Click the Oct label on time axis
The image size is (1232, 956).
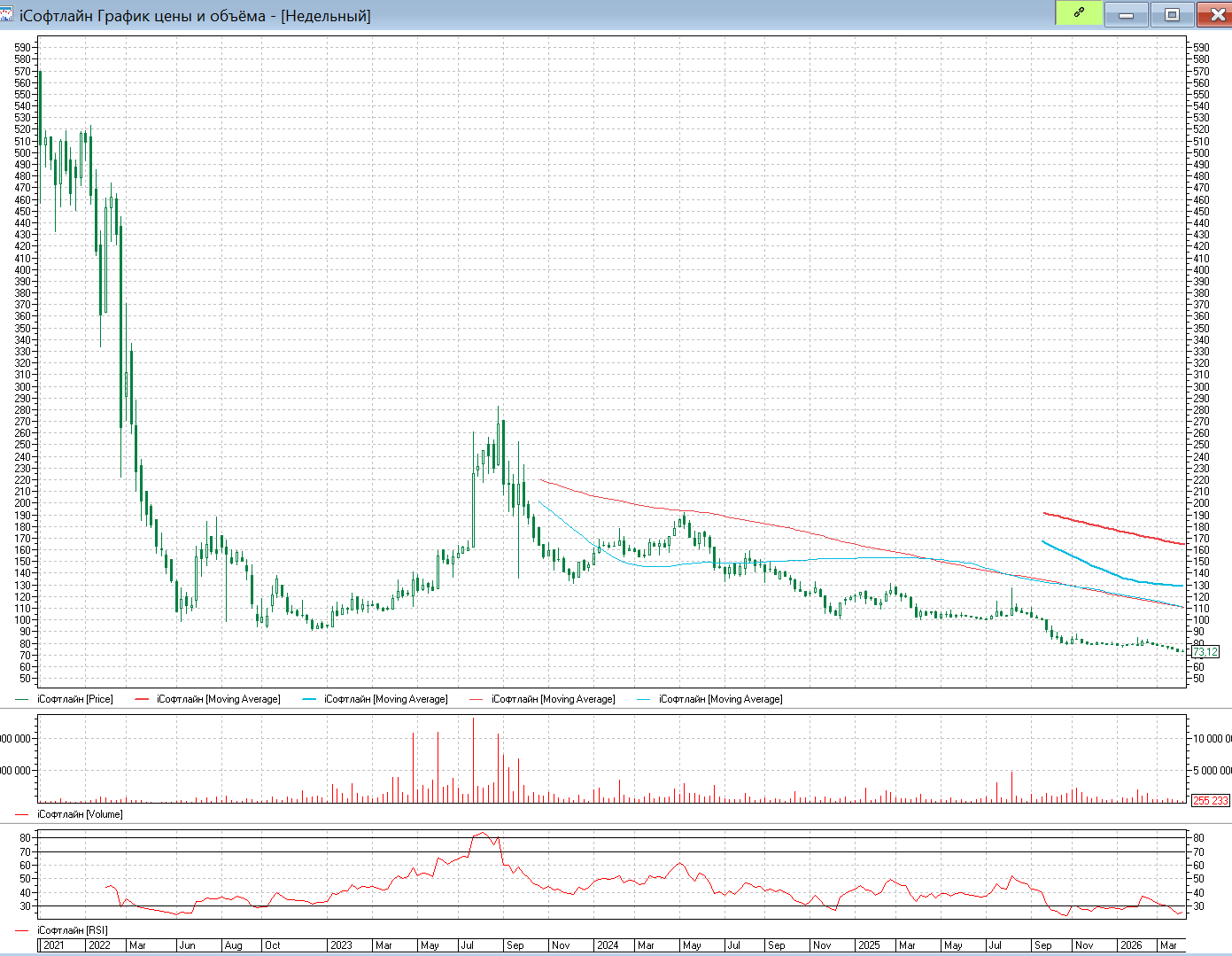tap(273, 945)
